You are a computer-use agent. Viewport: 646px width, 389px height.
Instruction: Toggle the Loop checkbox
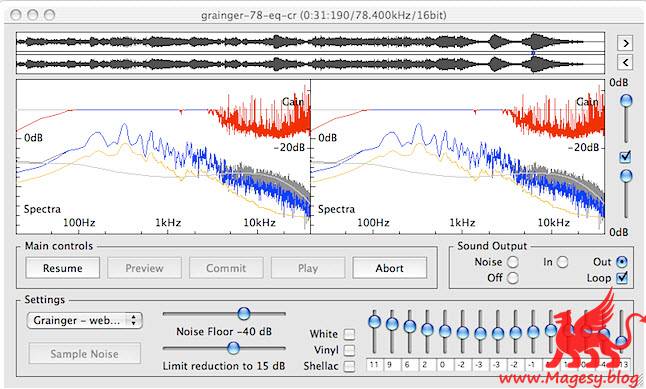click(622, 278)
